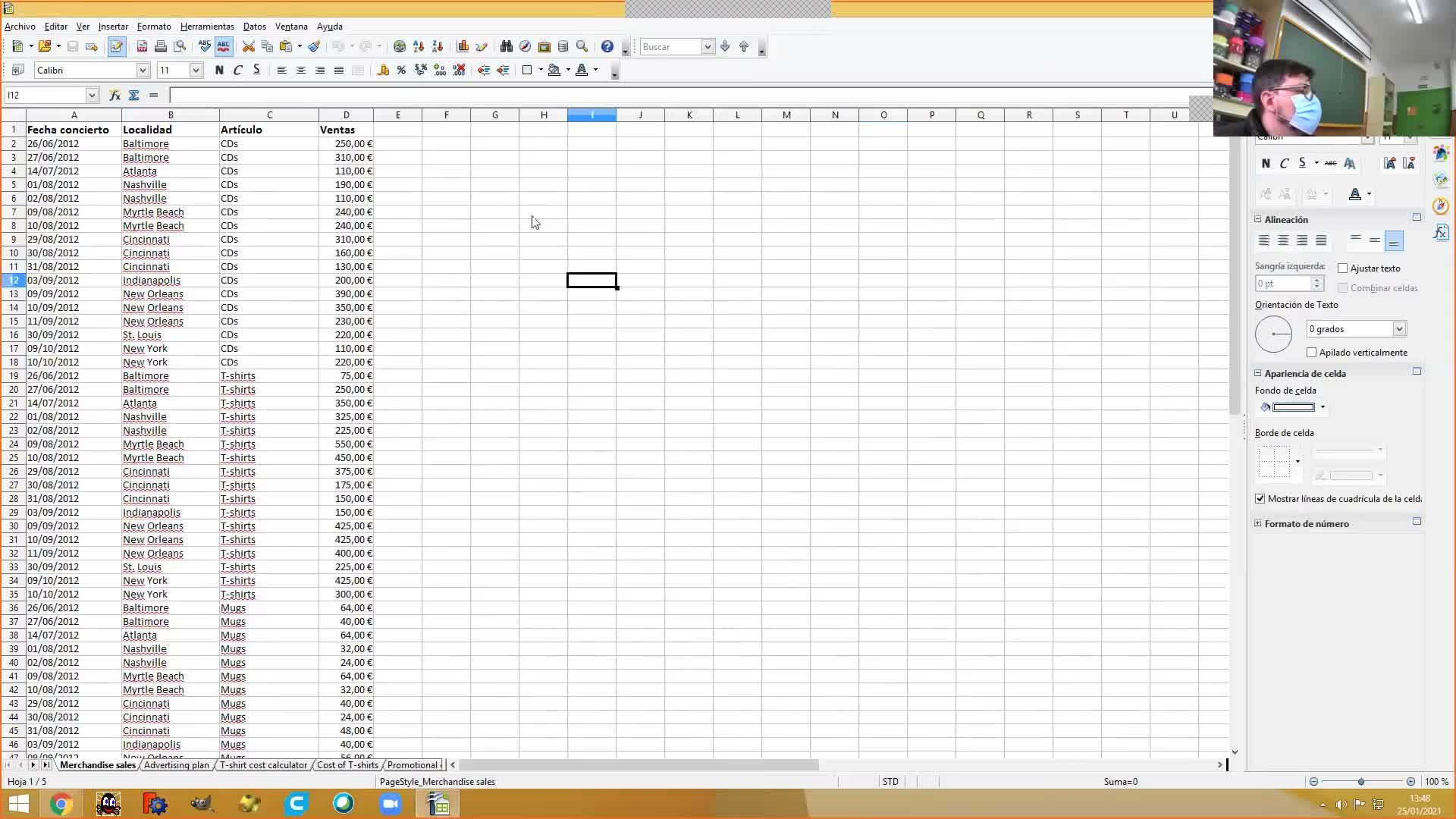
Task: Click the Chrome icon in taskbar
Action: (61, 804)
